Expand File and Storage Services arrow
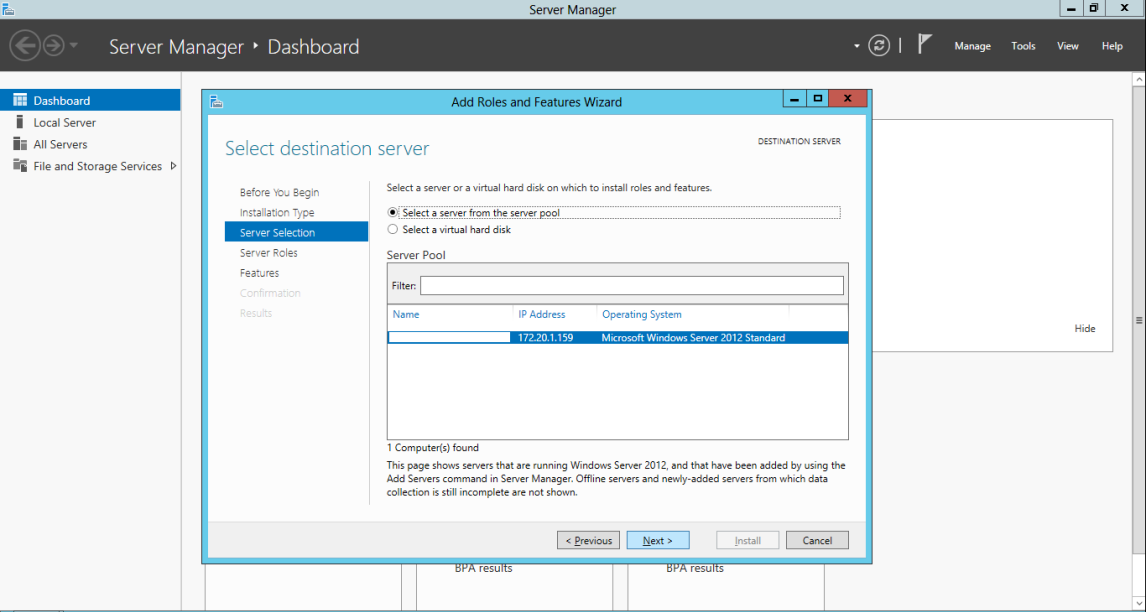1146x612 pixels. [173, 166]
